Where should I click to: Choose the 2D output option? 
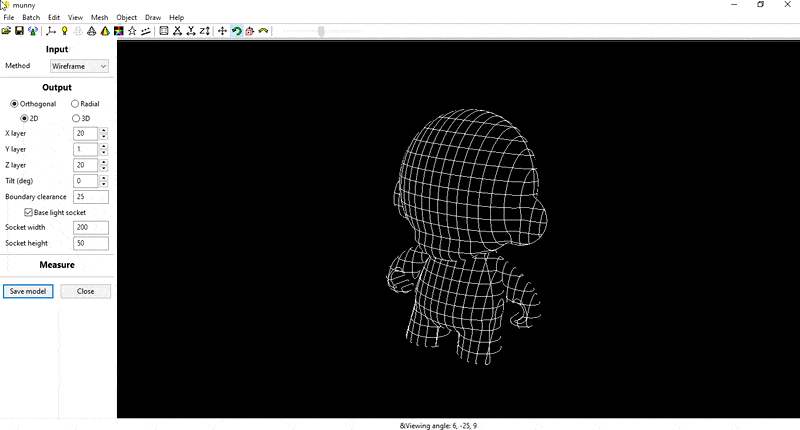click(x=24, y=118)
